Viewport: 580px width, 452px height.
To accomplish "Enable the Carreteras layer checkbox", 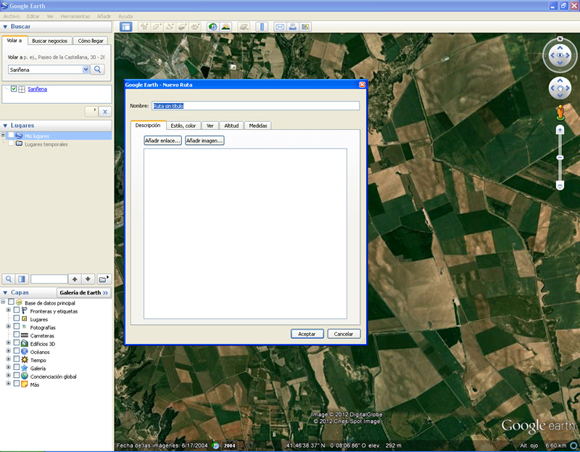I will 16,335.
